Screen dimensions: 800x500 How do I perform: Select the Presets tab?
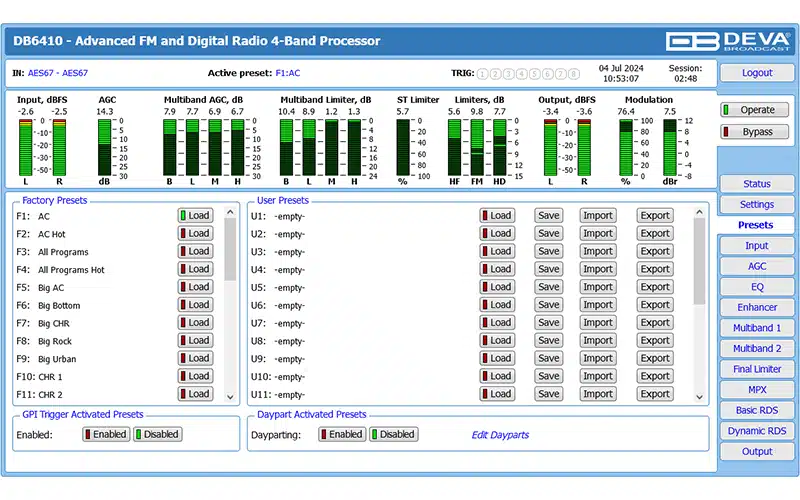pos(756,225)
